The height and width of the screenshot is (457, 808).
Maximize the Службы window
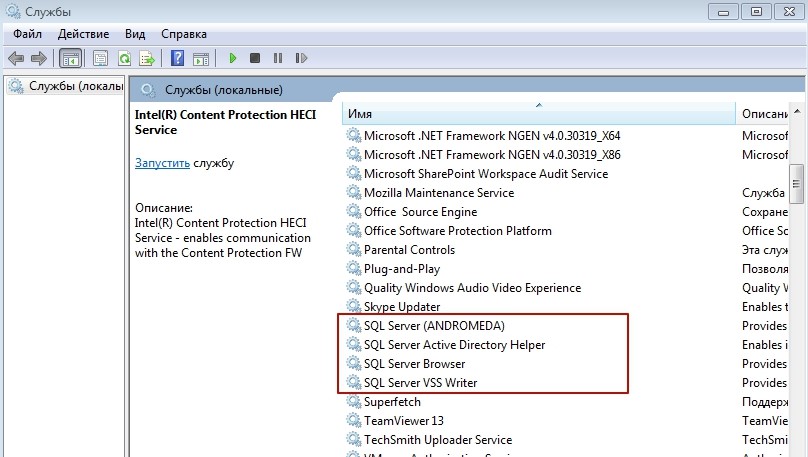coord(756,11)
